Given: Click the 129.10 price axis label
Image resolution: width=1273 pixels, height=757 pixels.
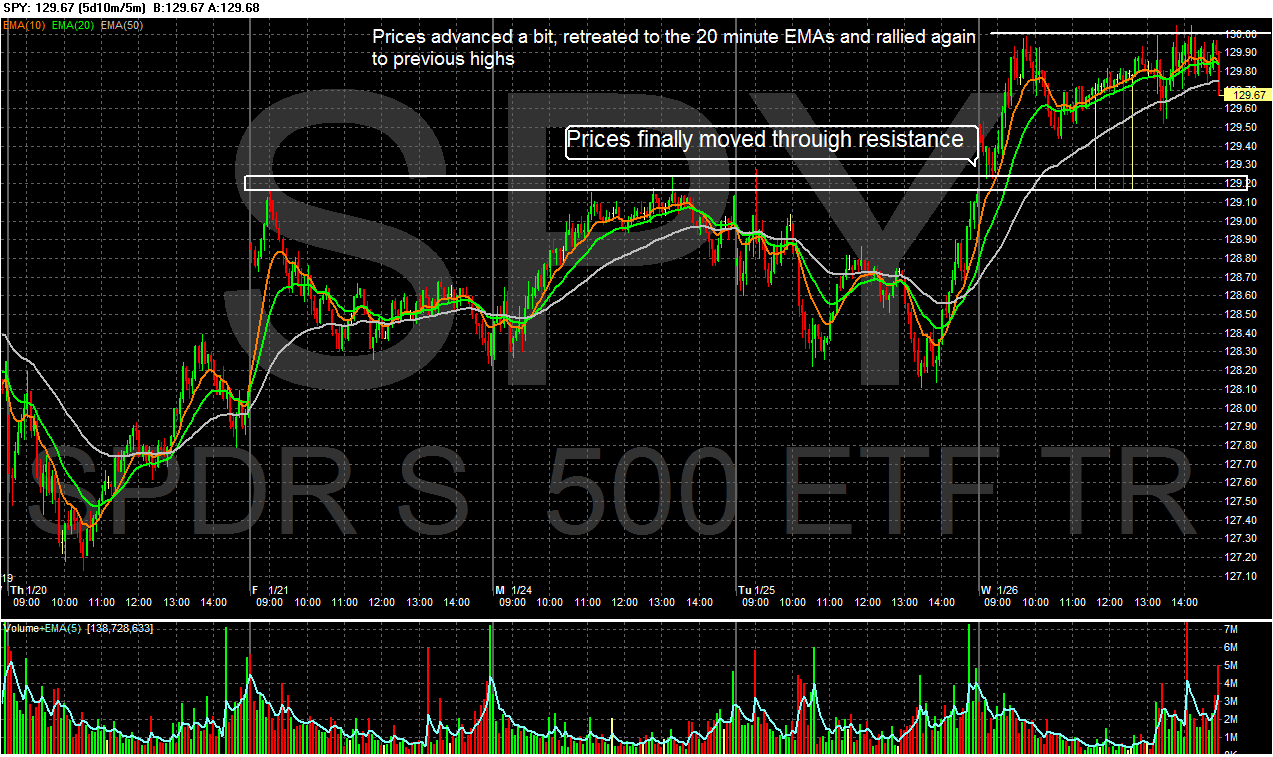Looking at the screenshot, I should 1241,202.
